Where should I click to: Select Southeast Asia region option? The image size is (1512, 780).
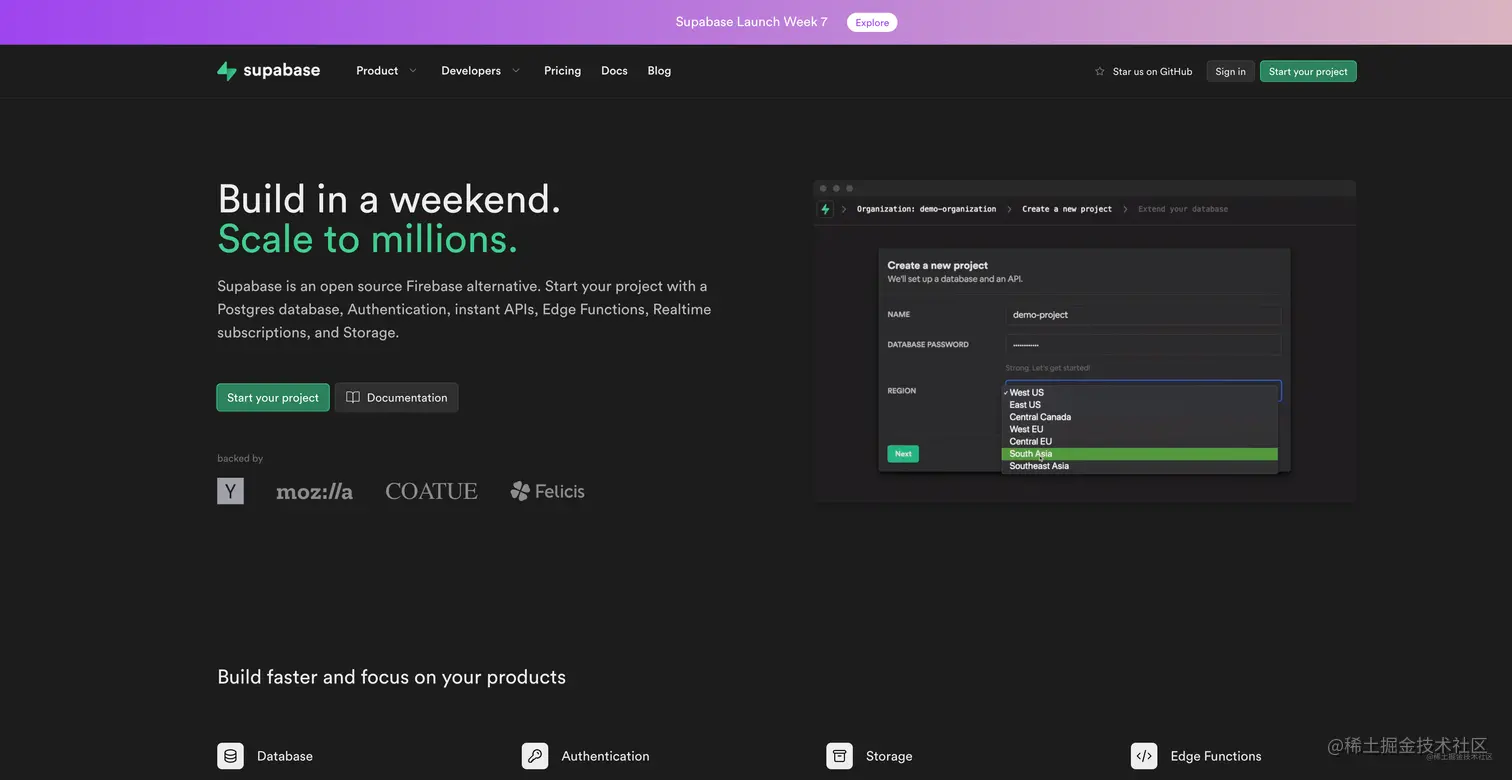click(x=1140, y=466)
